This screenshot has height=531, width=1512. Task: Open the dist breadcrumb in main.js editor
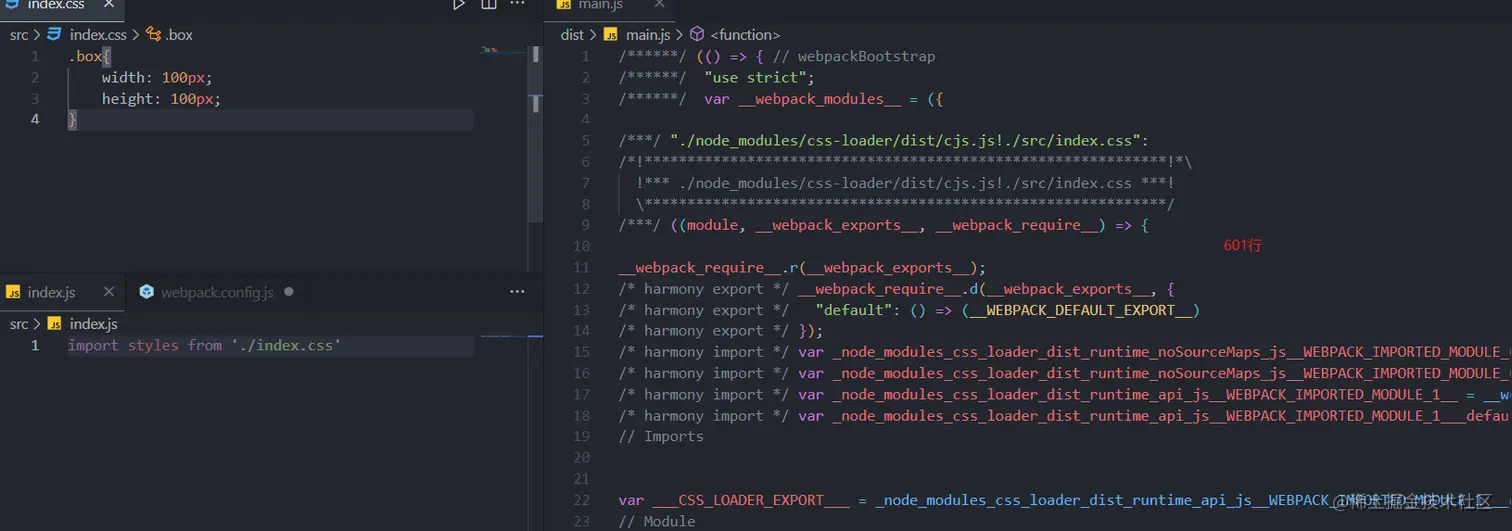(x=572, y=34)
